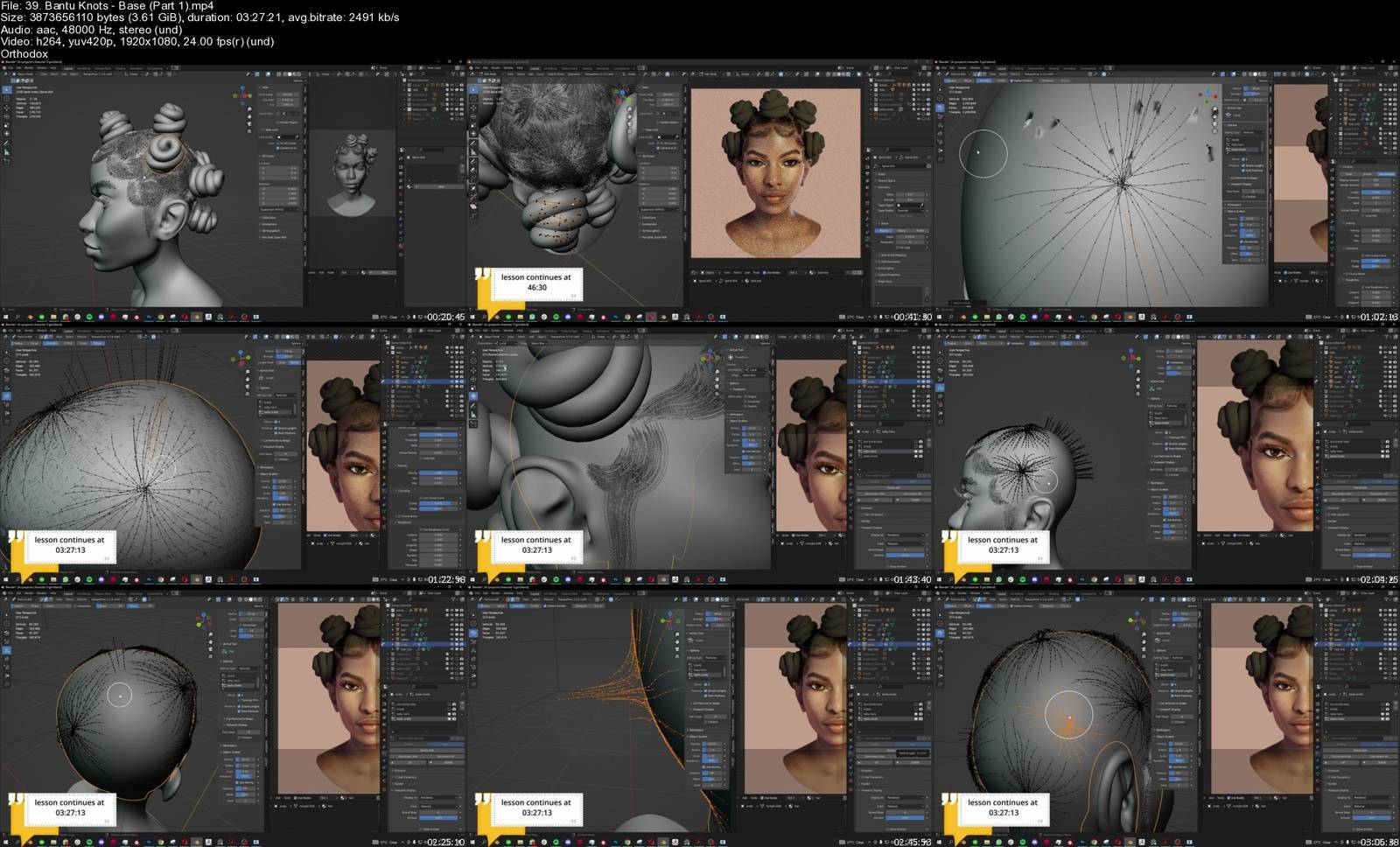Click the viewport zoom icon in the 02:04:25 frame
1400x847 pixels.
click(1139, 373)
